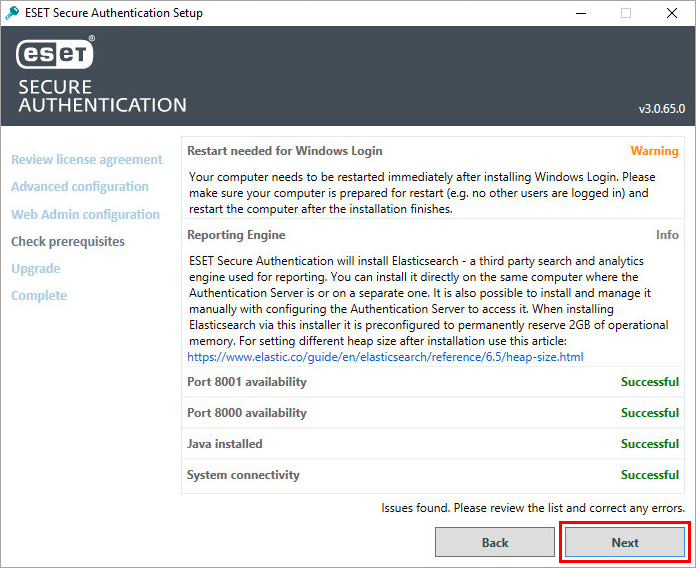The width and height of the screenshot is (696, 568).
Task: Minimize the setup window
Action: pyautogui.click(x=581, y=13)
